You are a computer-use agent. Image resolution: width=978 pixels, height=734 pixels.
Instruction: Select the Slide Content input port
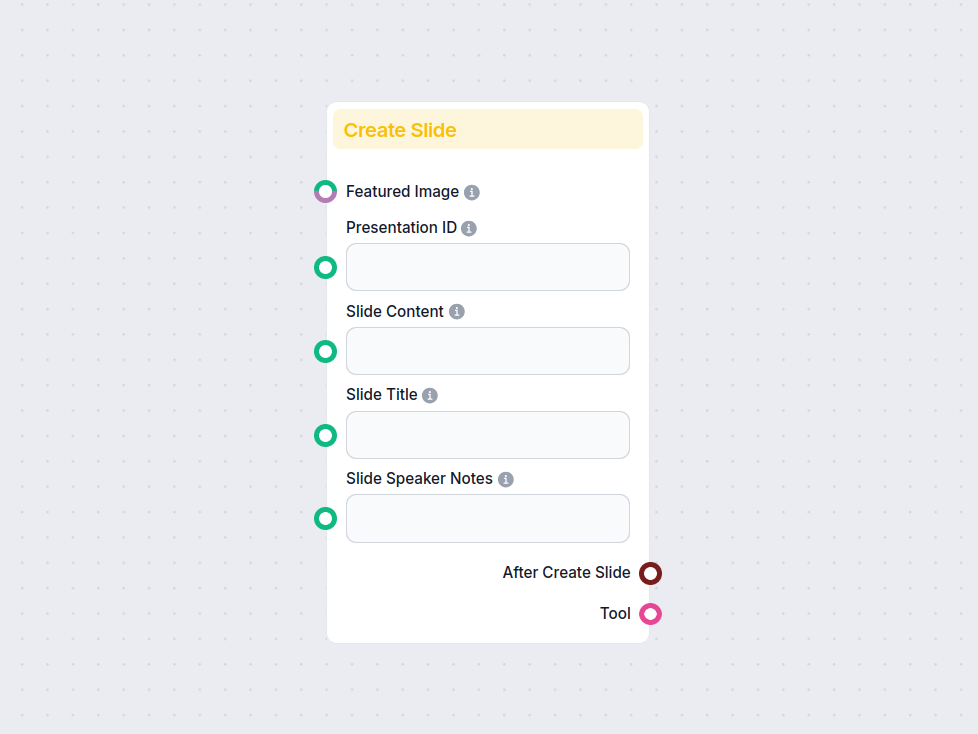pyautogui.click(x=324, y=351)
